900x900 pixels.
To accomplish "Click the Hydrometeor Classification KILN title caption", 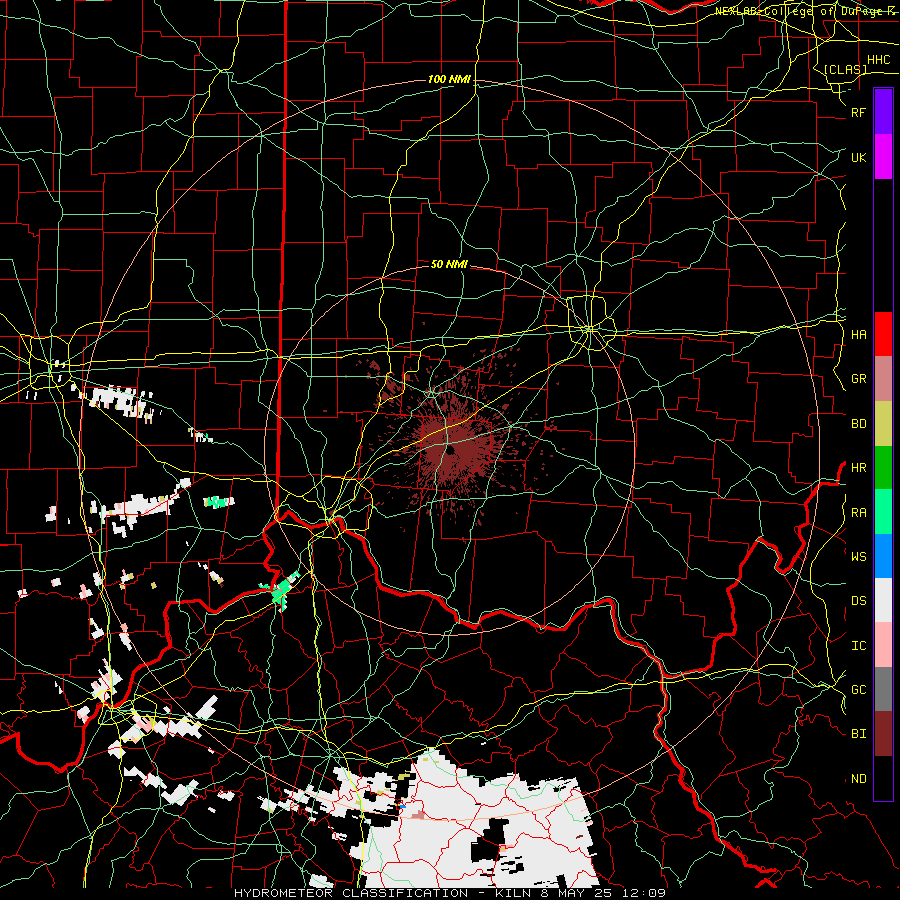I will click(x=450, y=893).
